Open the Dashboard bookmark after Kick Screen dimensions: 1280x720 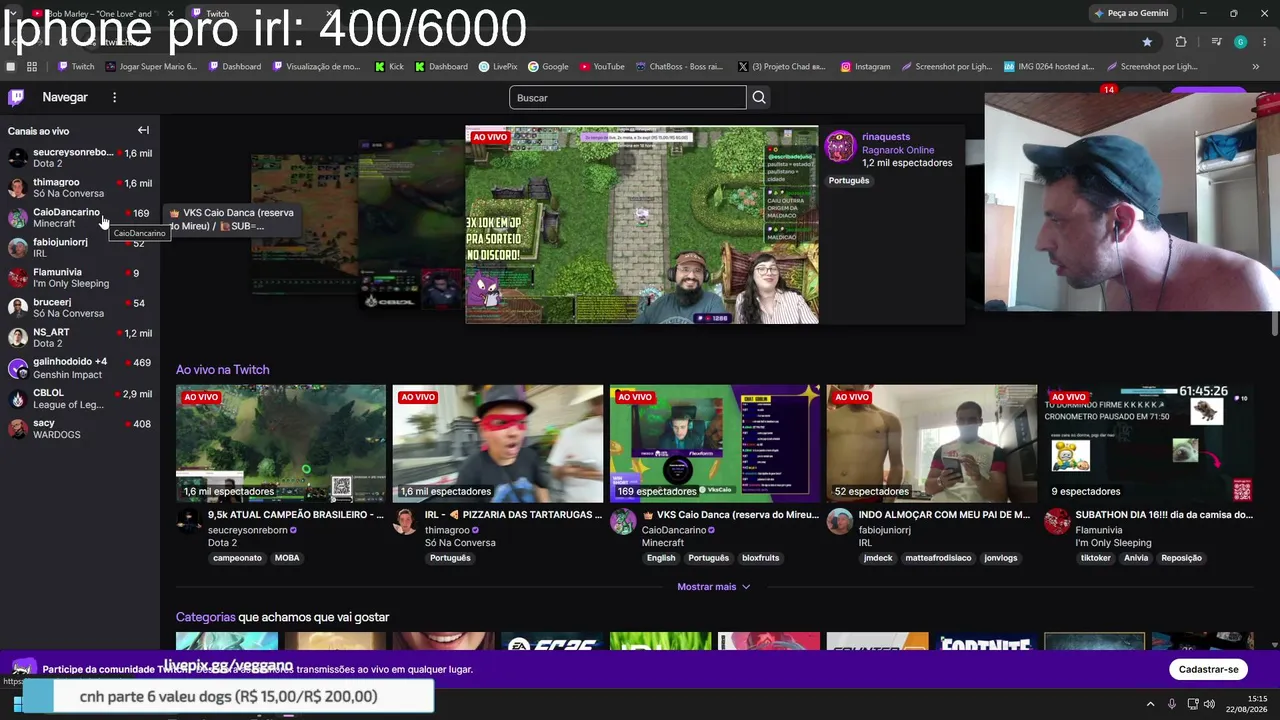(x=440, y=67)
